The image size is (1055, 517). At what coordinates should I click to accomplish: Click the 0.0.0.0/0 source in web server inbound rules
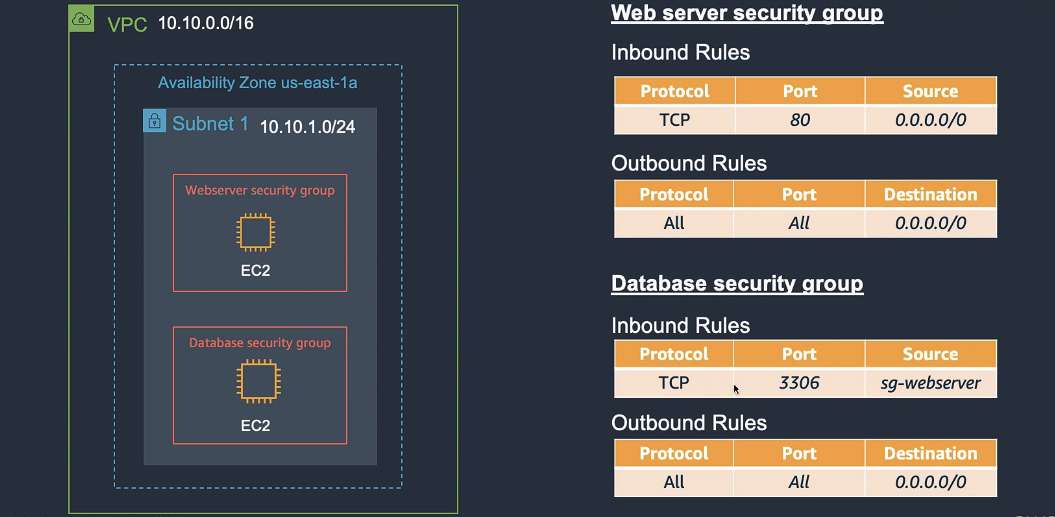coord(930,120)
